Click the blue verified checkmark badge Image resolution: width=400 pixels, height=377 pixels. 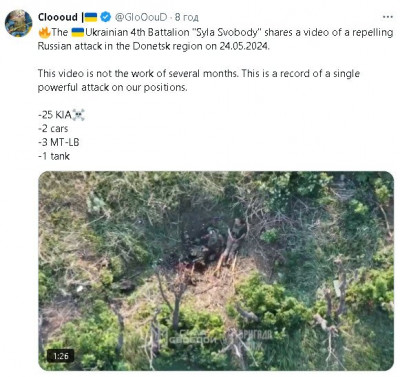(x=105, y=17)
